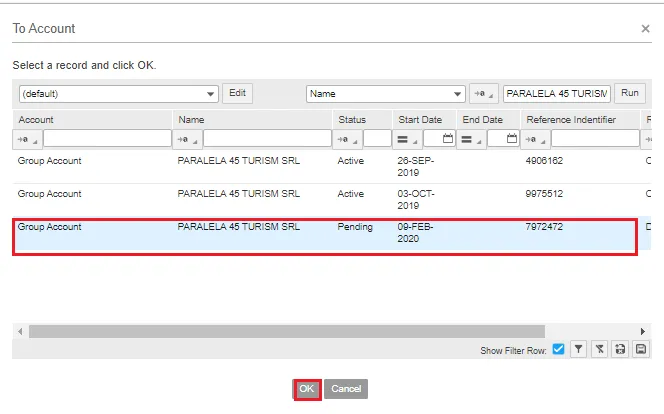
Task: Click the horizontal scrollbar right arrow
Action: [642, 331]
